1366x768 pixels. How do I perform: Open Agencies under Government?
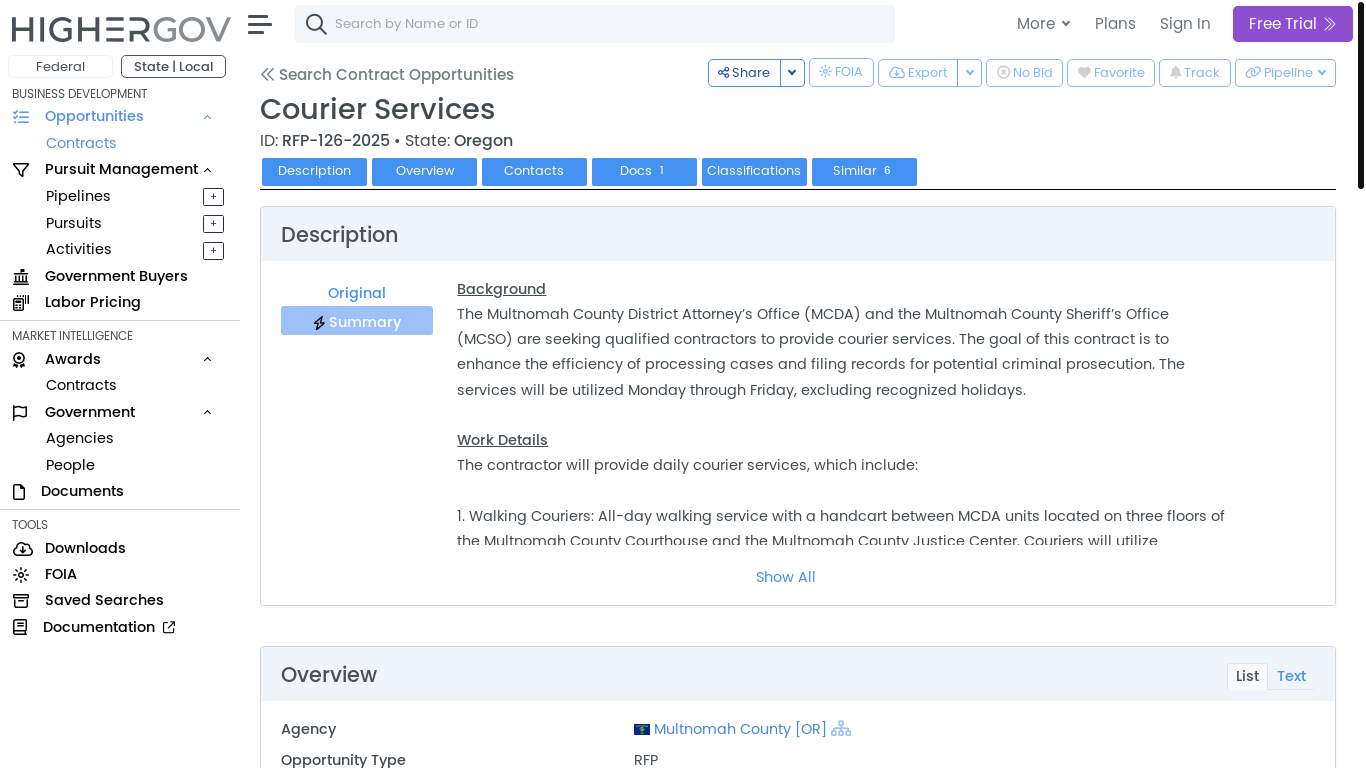pyautogui.click(x=80, y=438)
